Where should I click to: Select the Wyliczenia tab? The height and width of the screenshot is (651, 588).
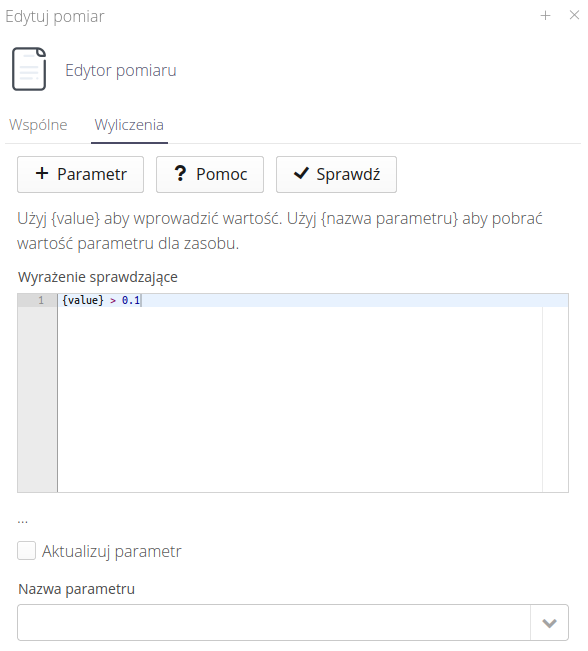(129, 125)
